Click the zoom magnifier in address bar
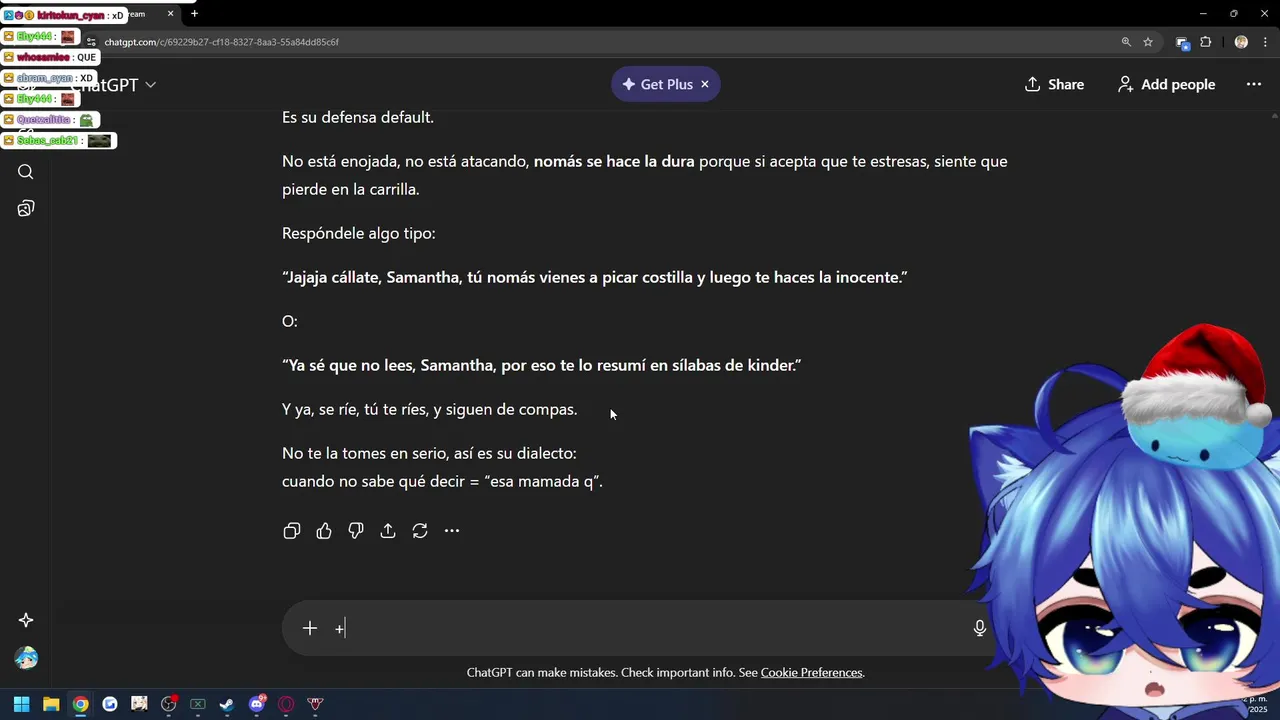Image resolution: width=1280 pixels, height=720 pixels. (x=1126, y=42)
